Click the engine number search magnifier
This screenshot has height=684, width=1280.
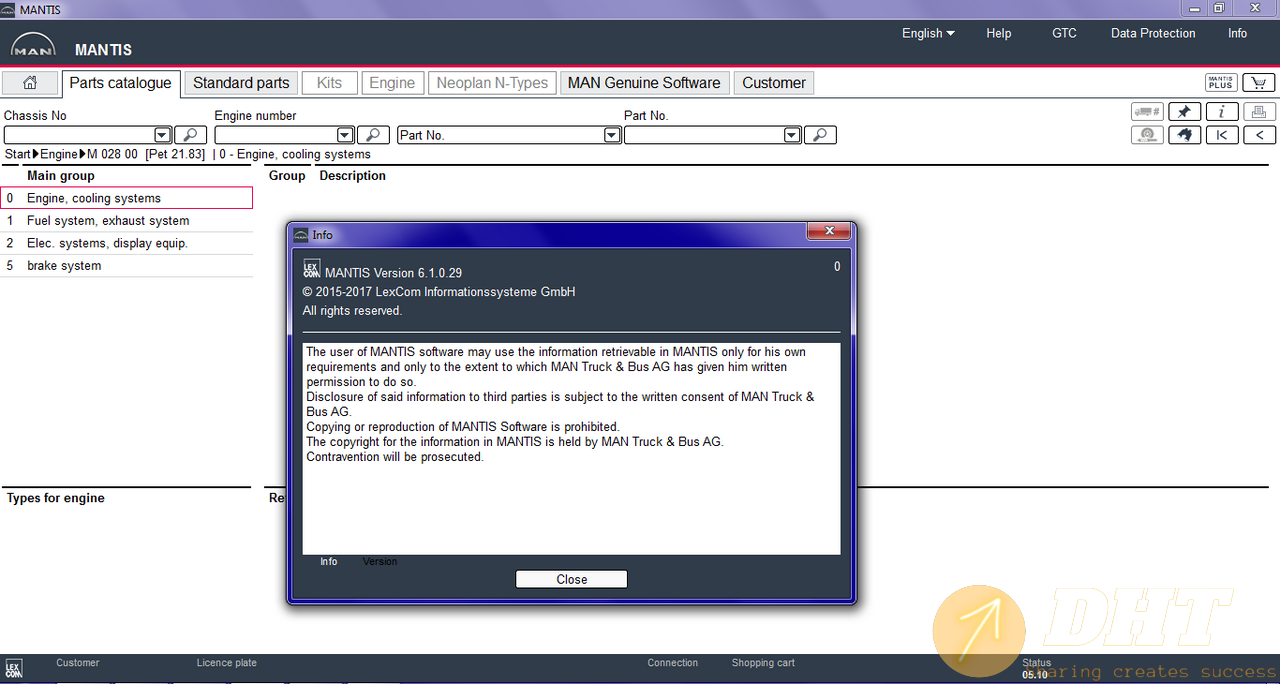[373, 135]
